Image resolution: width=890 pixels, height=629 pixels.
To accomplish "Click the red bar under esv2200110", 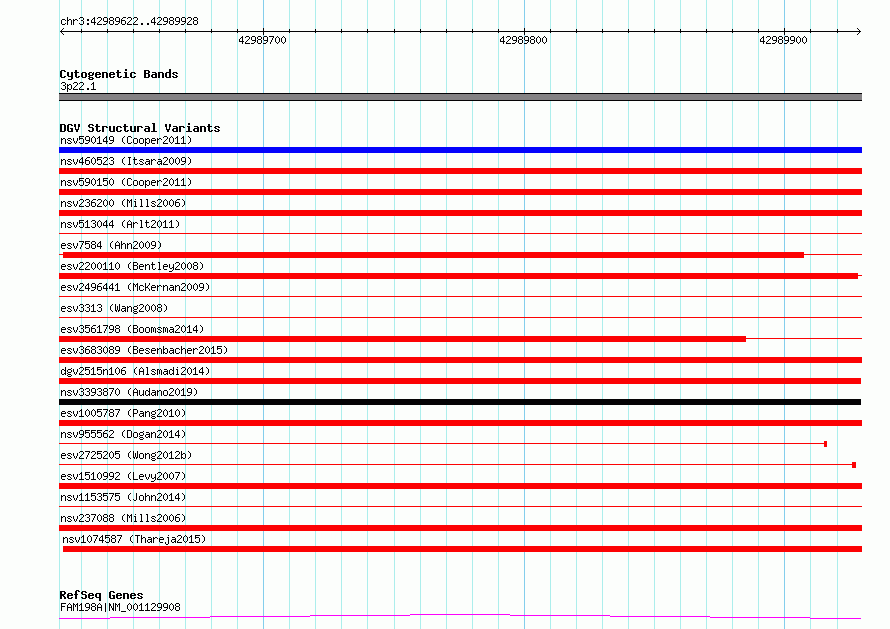I will [x=459, y=276].
